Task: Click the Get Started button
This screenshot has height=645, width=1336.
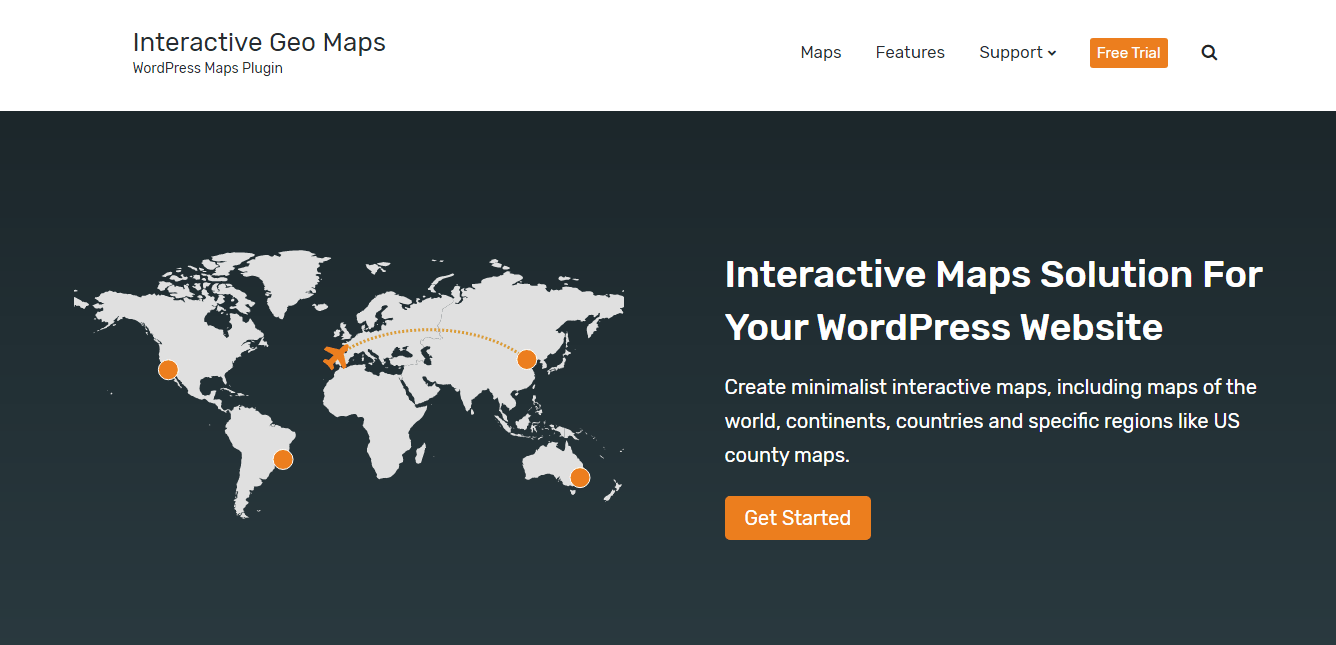Action: [798, 518]
